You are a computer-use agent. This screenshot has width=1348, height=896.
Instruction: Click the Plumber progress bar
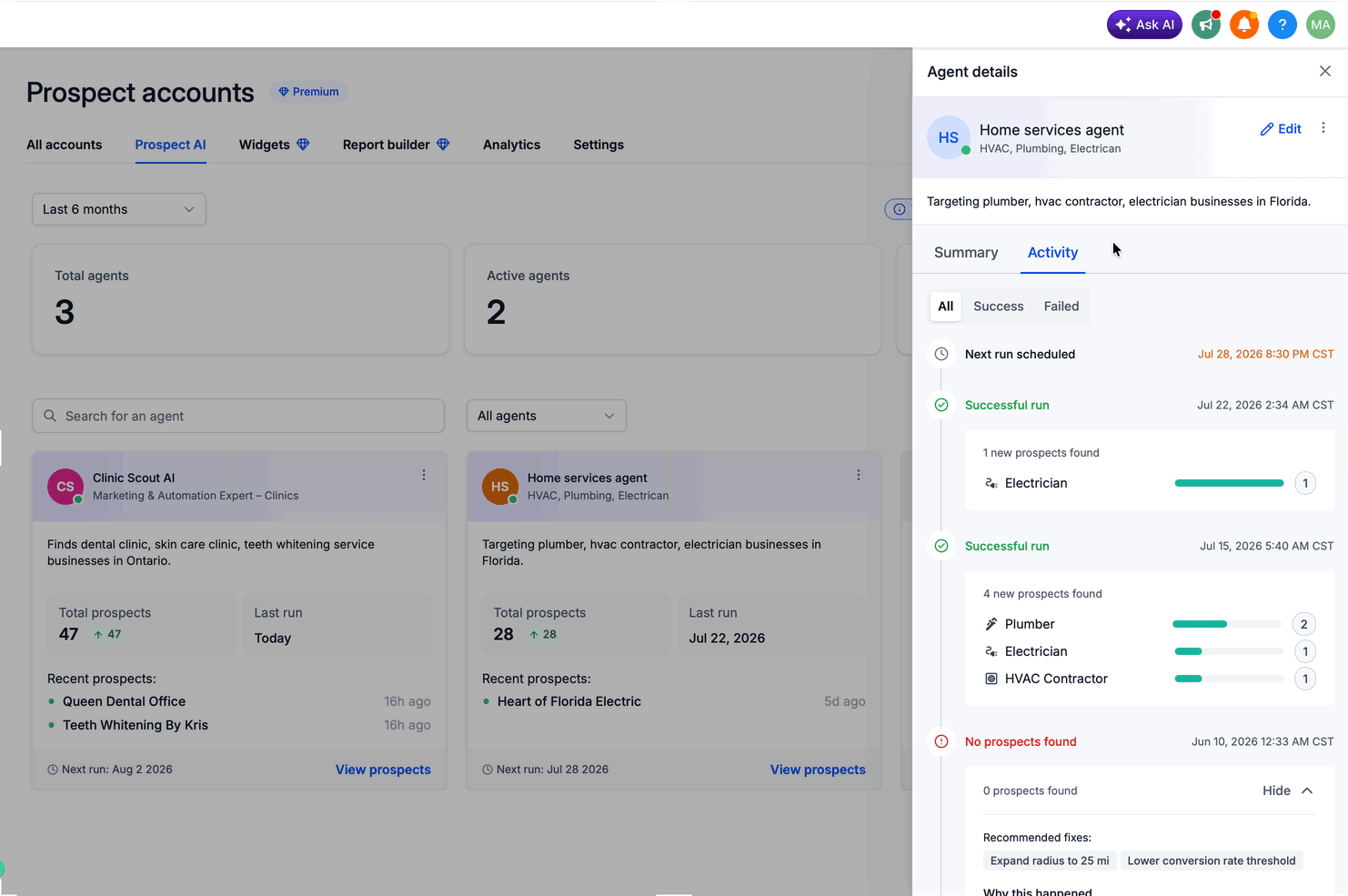pyautogui.click(x=1227, y=624)
